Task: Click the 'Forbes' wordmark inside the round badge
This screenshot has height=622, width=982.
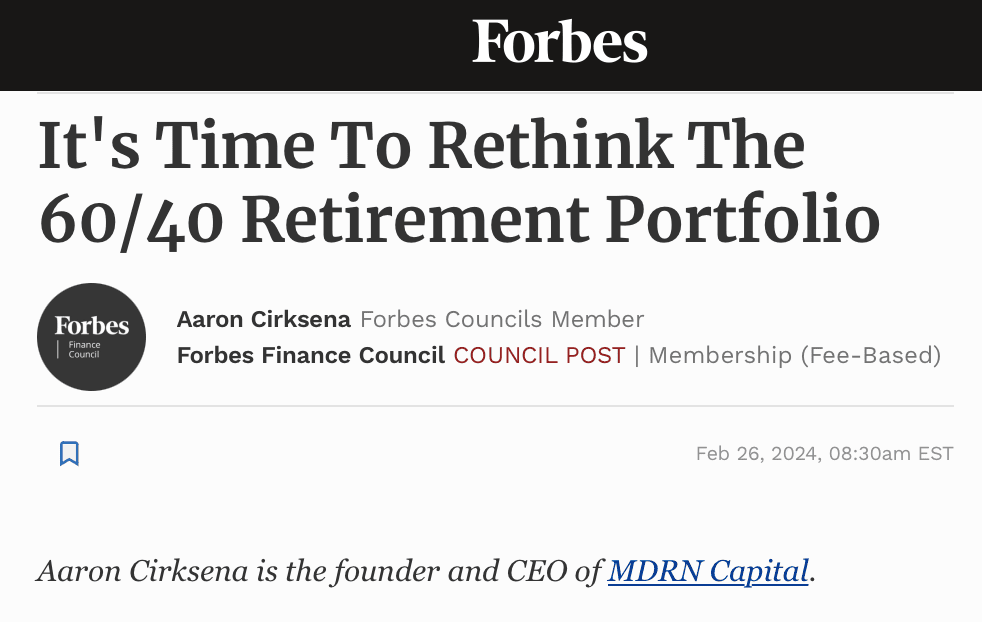Action: (x=91, y=326)
